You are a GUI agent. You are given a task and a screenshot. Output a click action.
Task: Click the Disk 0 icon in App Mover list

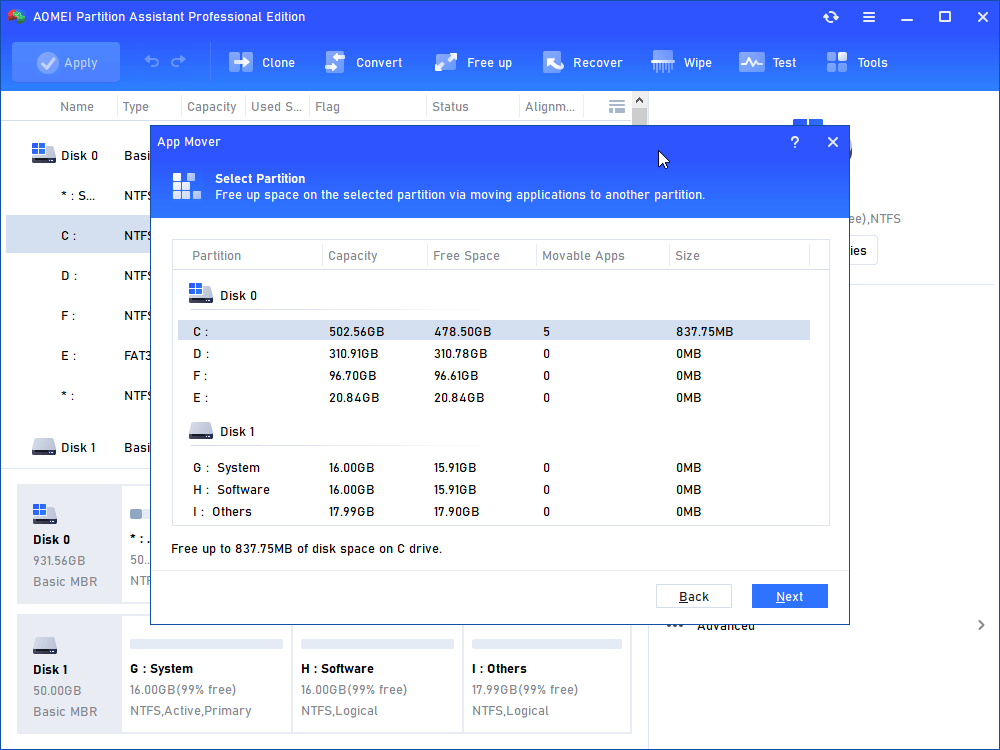200,293
